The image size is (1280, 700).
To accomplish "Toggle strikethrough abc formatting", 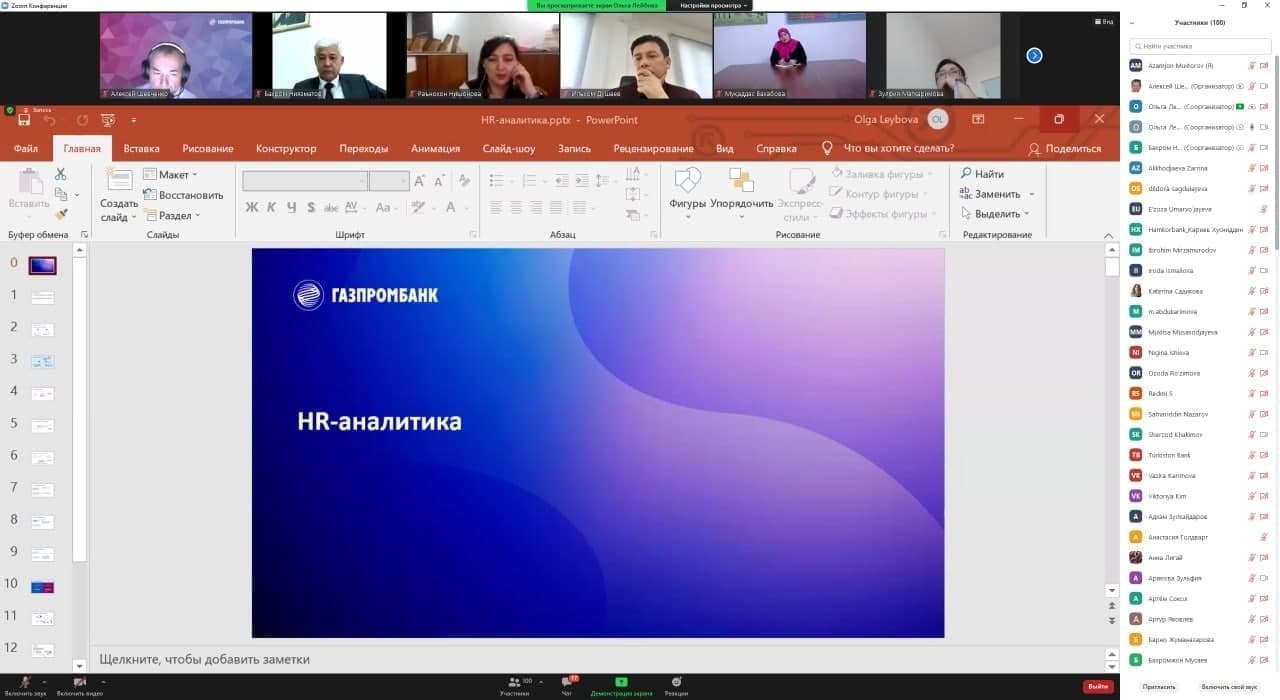I will click(x=330, y=208).
